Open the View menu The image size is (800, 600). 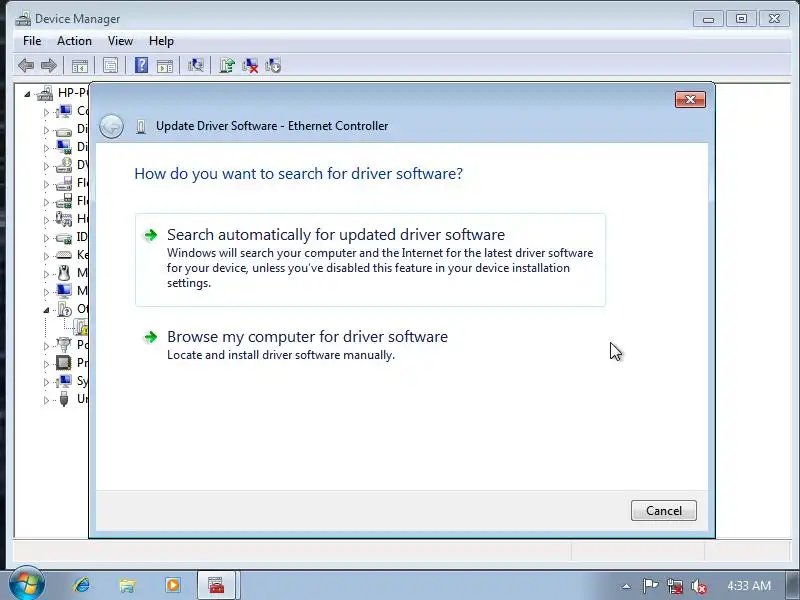[x=120, y=41]
